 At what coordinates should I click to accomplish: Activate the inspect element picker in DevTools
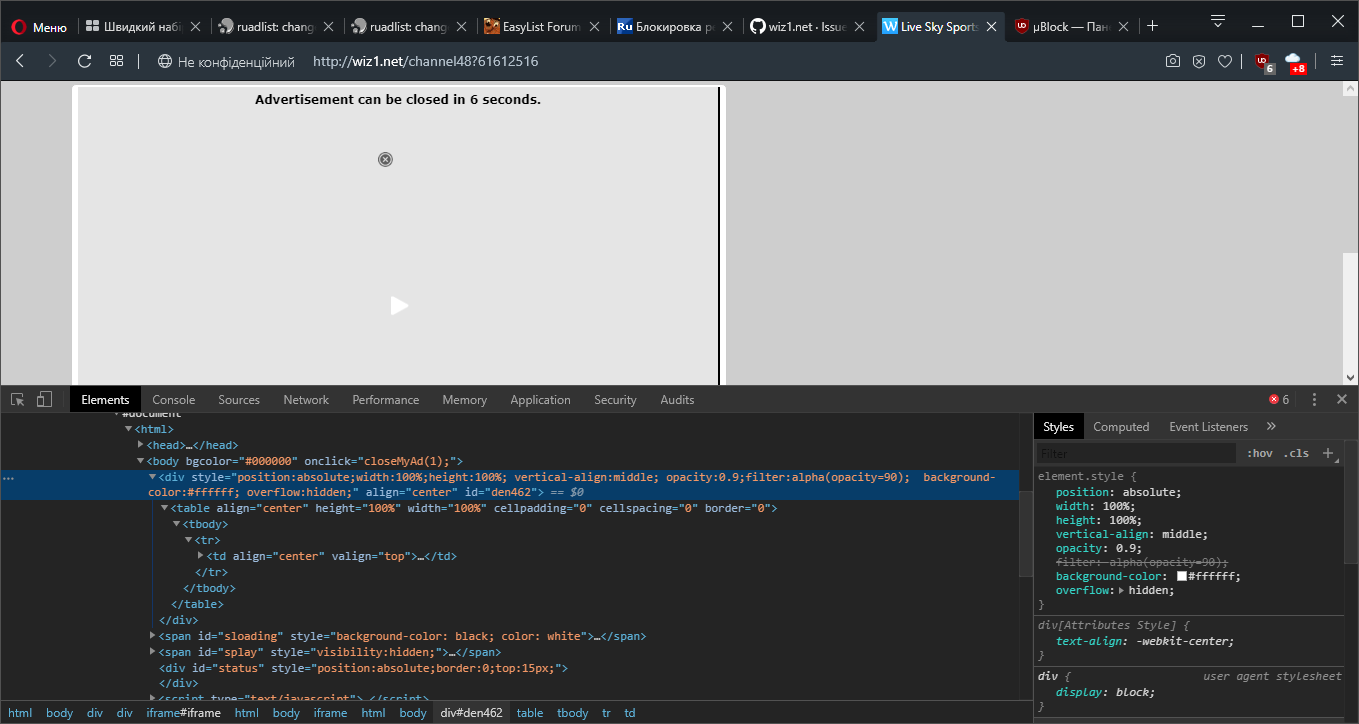(x=18, y=399)
